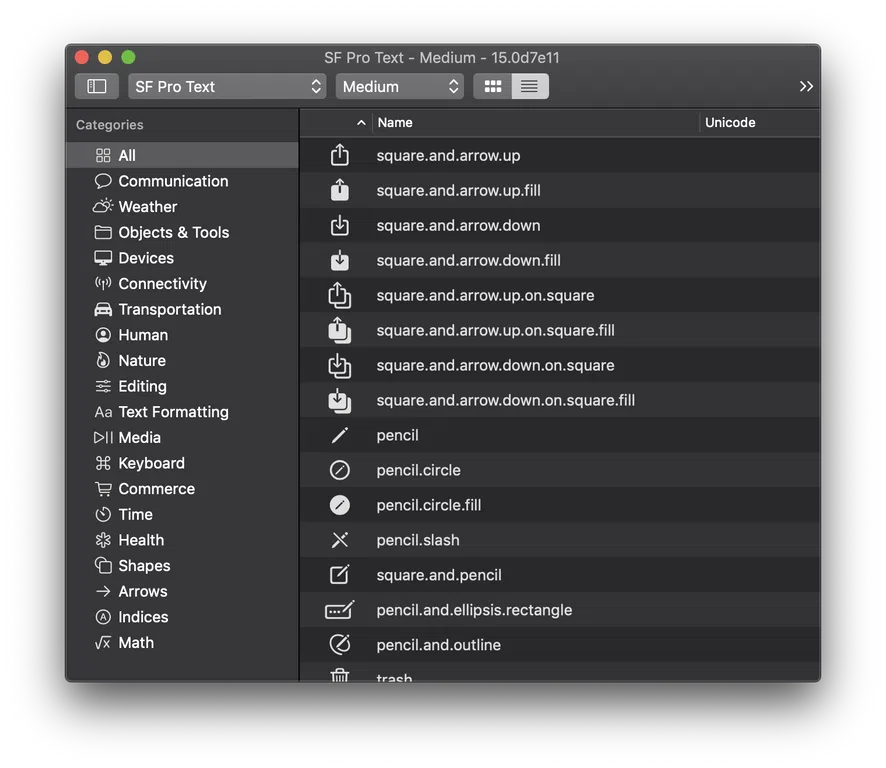The height and width of the screenshot is (768, 886).
Task: Click the square.and.arrow.down.on.square symbol icon
Action: pos(340,365)
